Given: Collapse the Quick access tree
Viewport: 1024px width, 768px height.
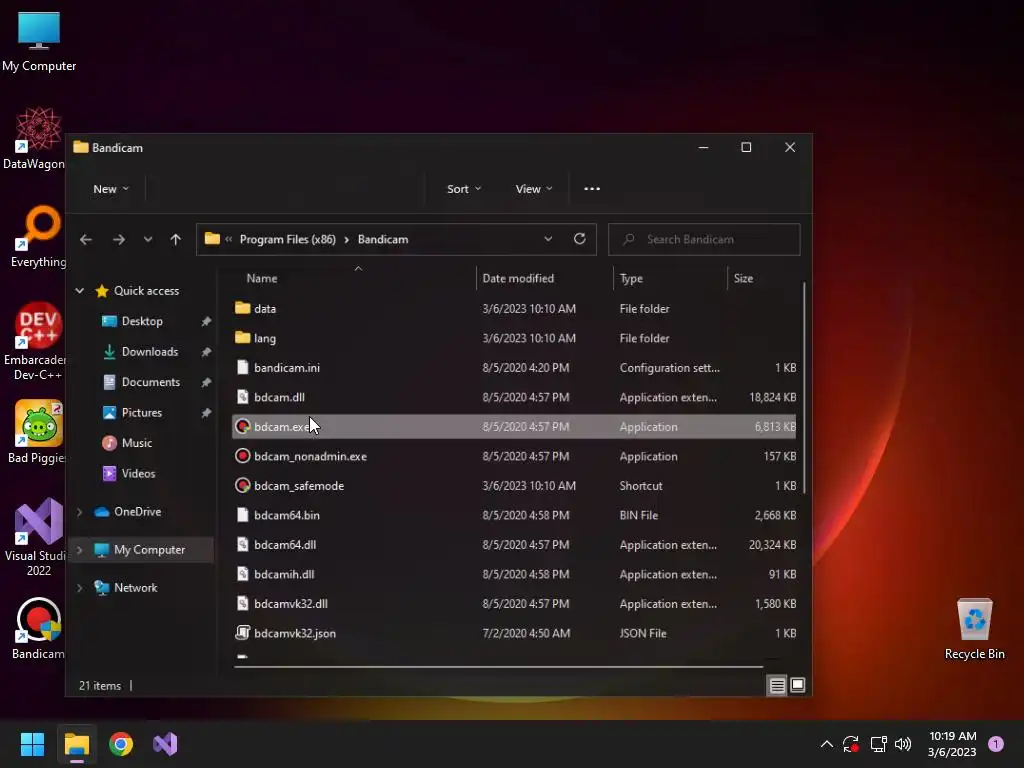Looking at the screenshot, I should click(x=80, y=291).
